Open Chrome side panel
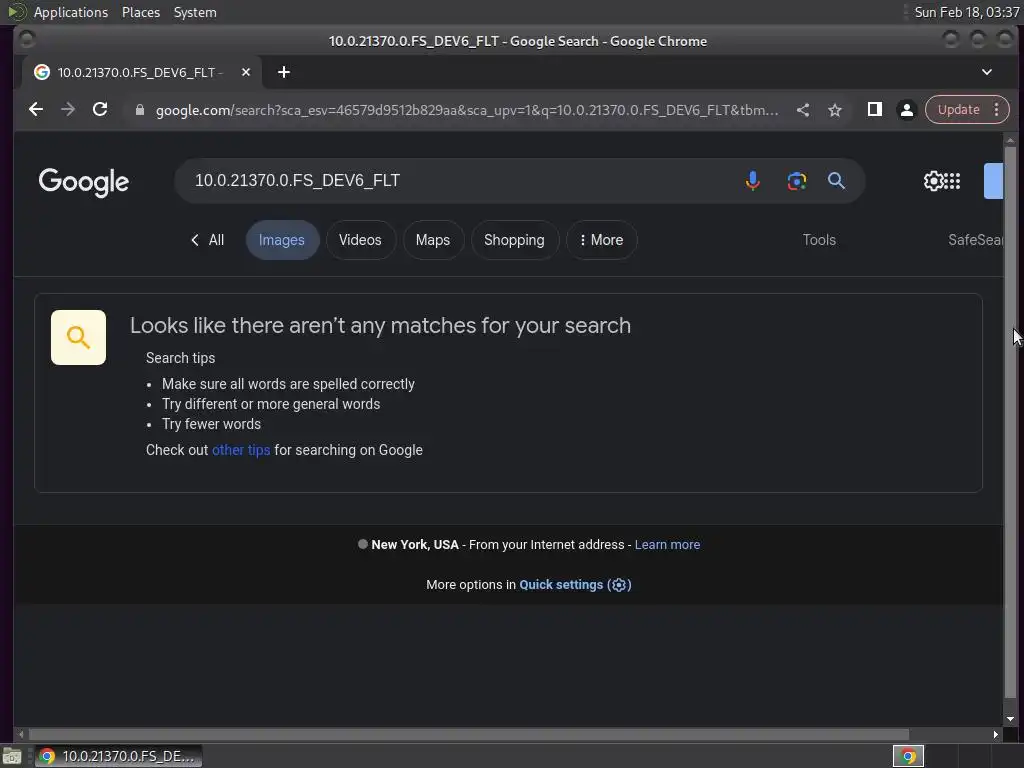 click(874, 110)
